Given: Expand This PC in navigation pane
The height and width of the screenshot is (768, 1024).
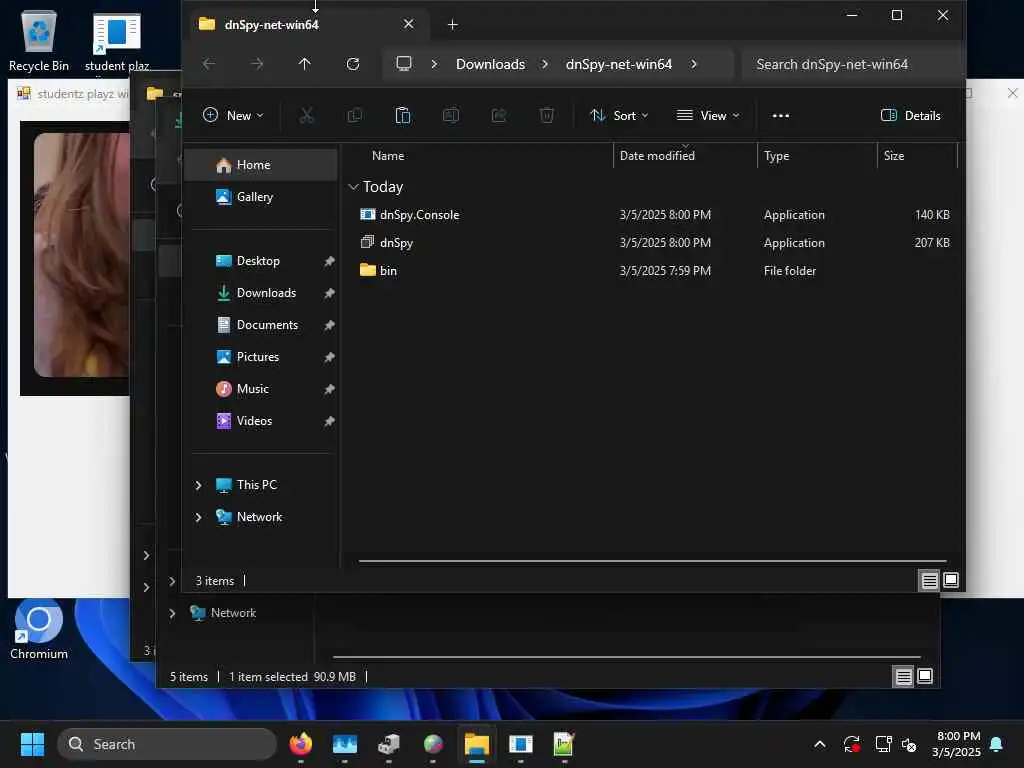Looking at the screenshot, I should click(199, 485).
